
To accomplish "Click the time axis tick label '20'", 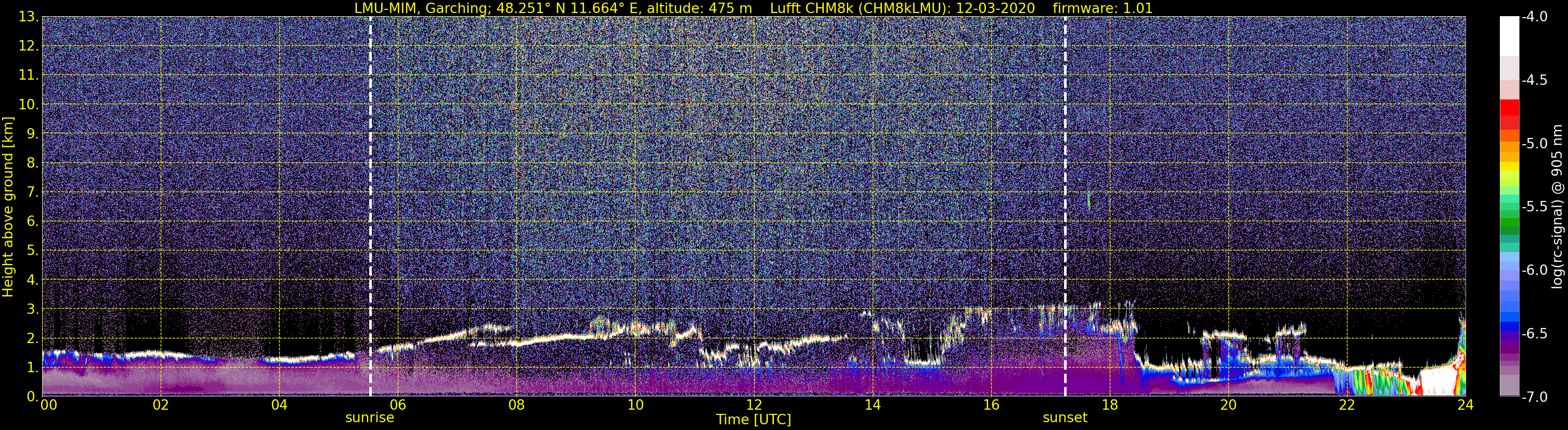I will [x=1228, y=405].
